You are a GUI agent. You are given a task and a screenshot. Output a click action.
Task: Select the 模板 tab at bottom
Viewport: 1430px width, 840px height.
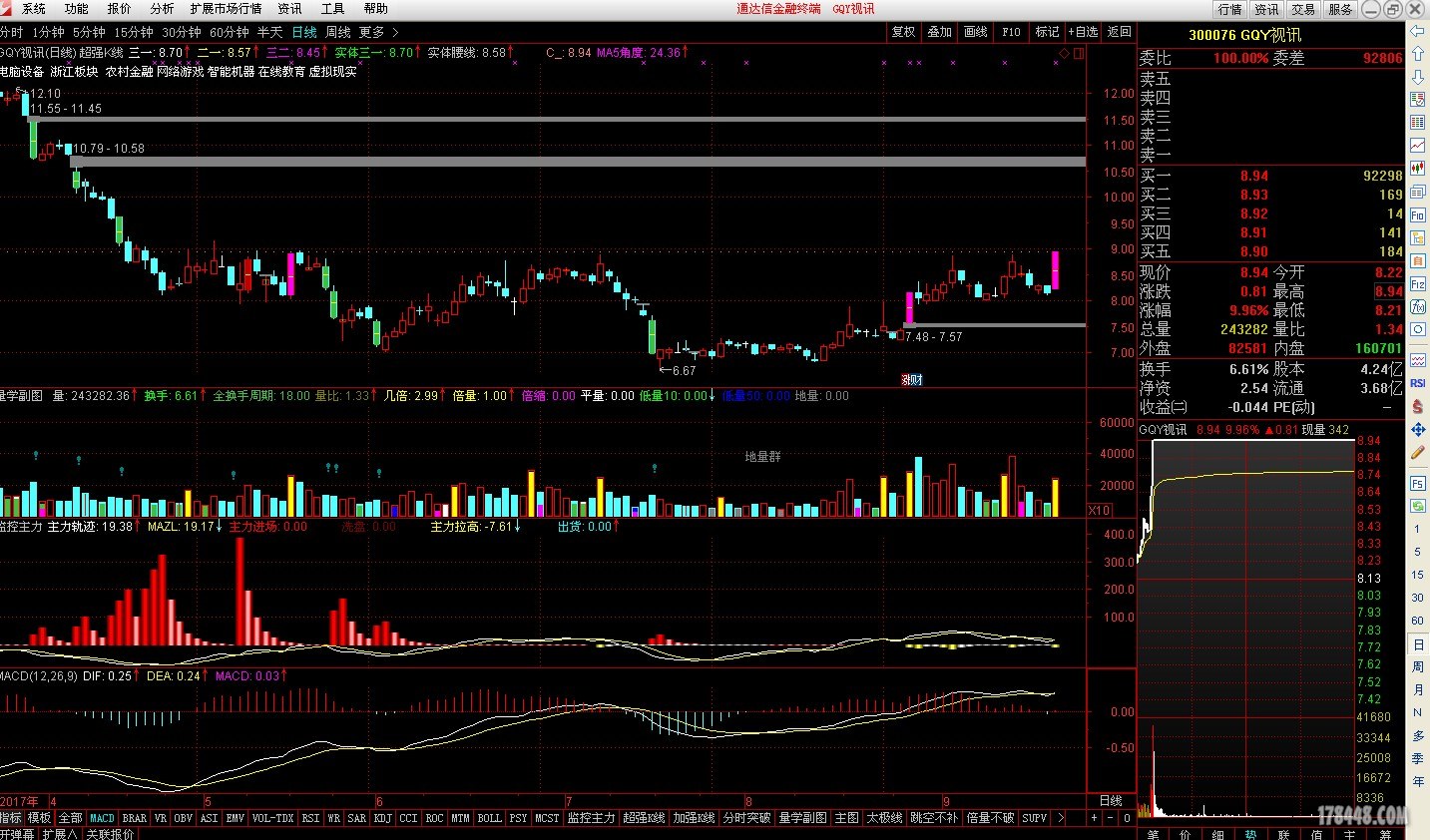(x=39, y=818)
